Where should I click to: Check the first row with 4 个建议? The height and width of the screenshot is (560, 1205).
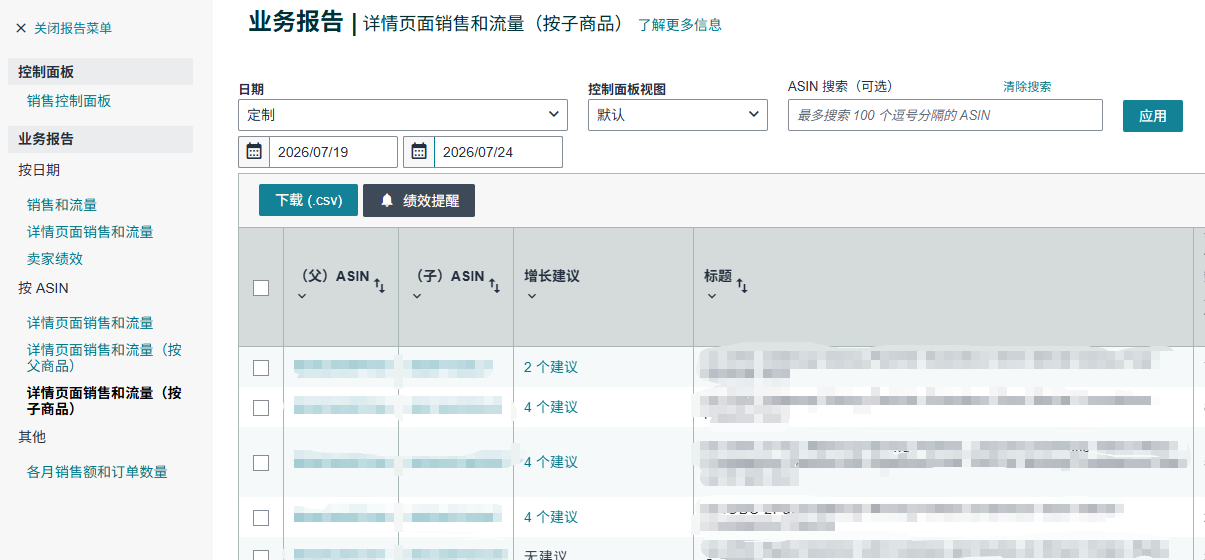click(261, 408)
